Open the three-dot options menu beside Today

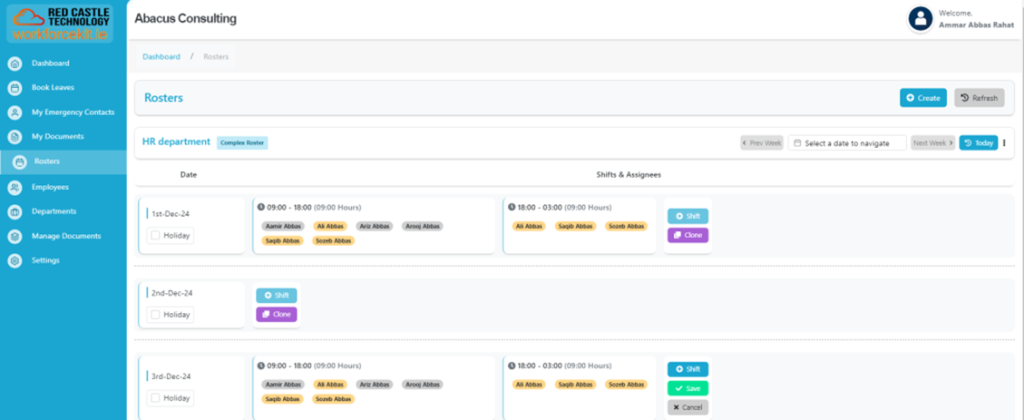pyautogui.click(x=1004, y=143)
